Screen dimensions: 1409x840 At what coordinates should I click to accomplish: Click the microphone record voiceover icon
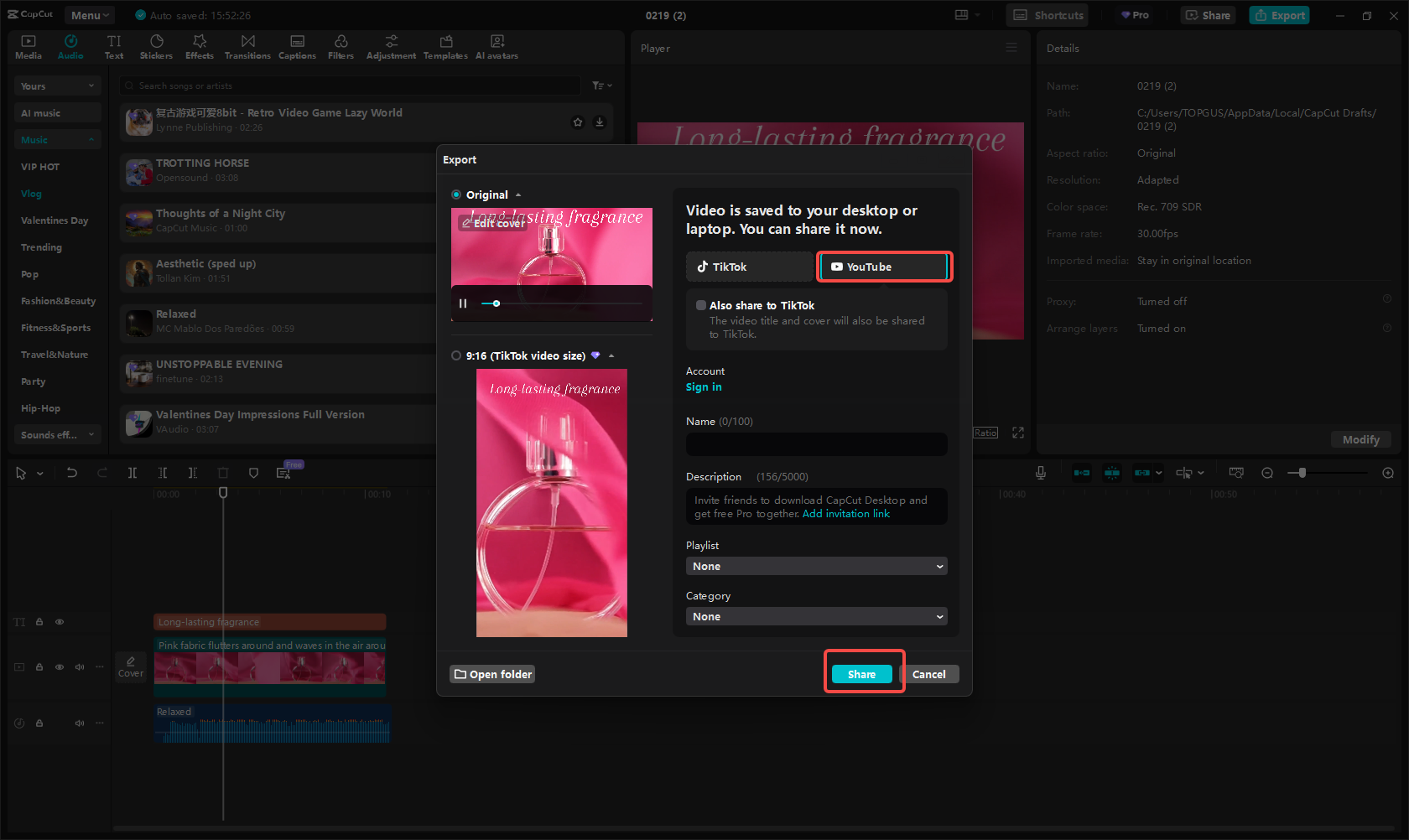click(x=1041, y=473)
